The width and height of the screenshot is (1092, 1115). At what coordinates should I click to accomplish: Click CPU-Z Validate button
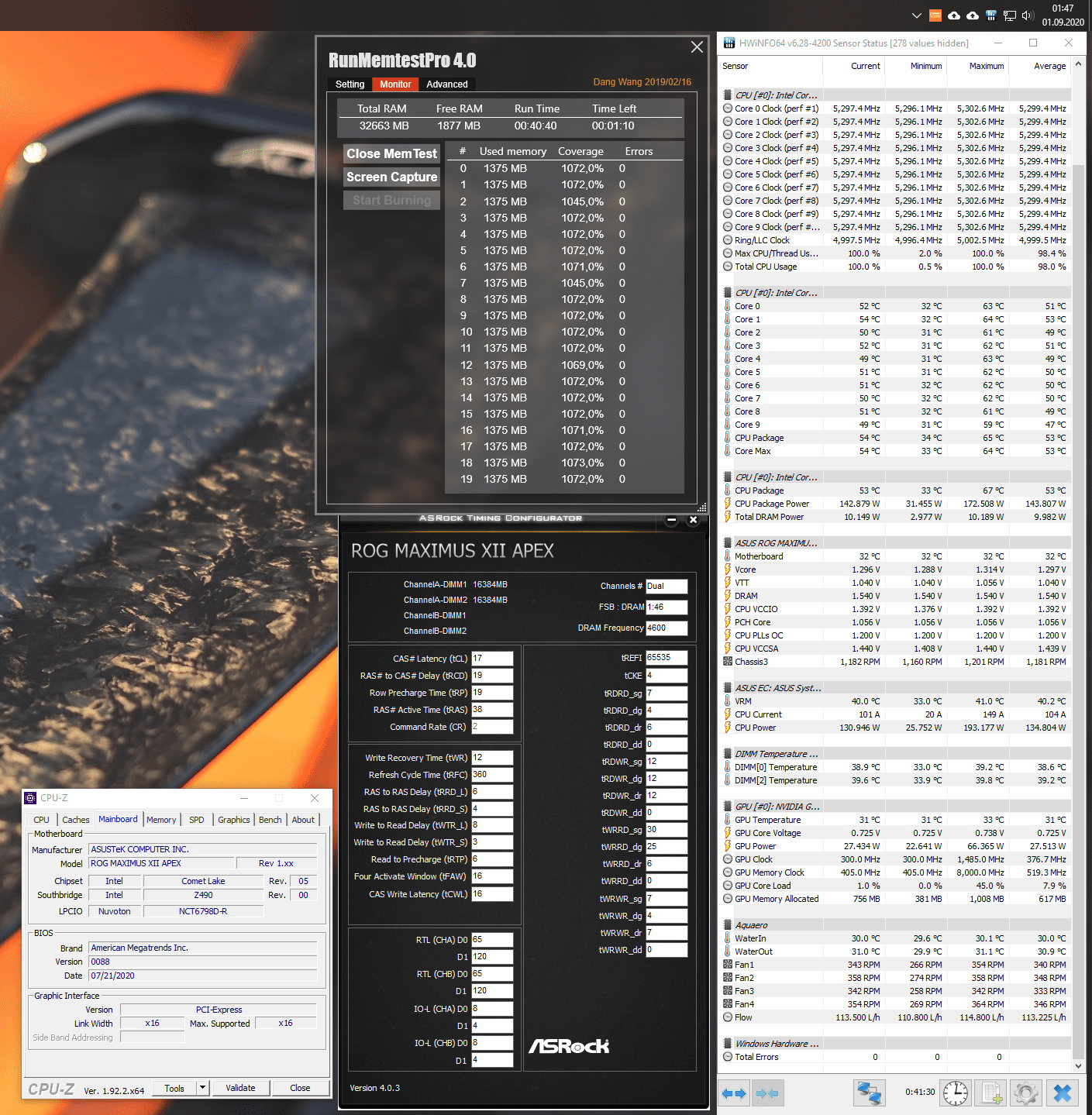click(240, 1088)
